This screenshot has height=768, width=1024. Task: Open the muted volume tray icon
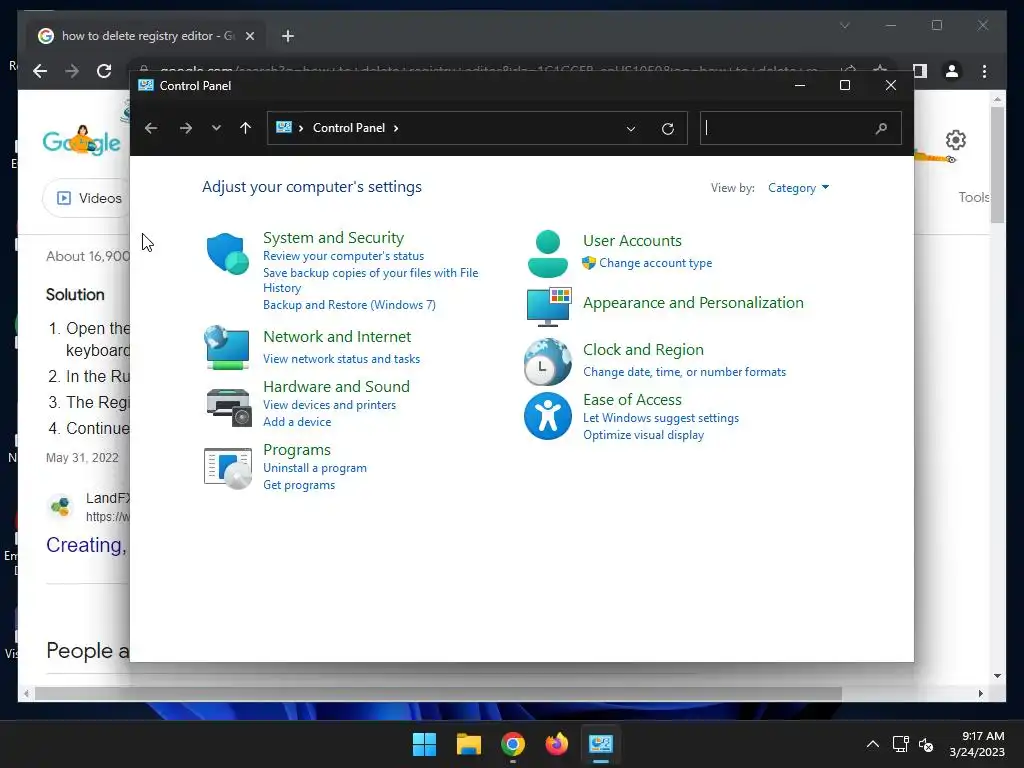[x=926, y=744]
